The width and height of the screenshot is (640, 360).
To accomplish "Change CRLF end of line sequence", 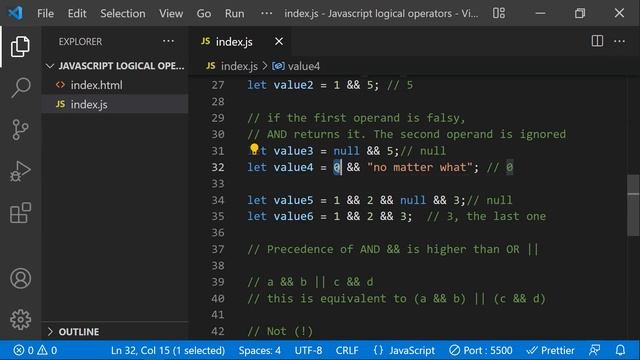I will (x=347, y=350).
